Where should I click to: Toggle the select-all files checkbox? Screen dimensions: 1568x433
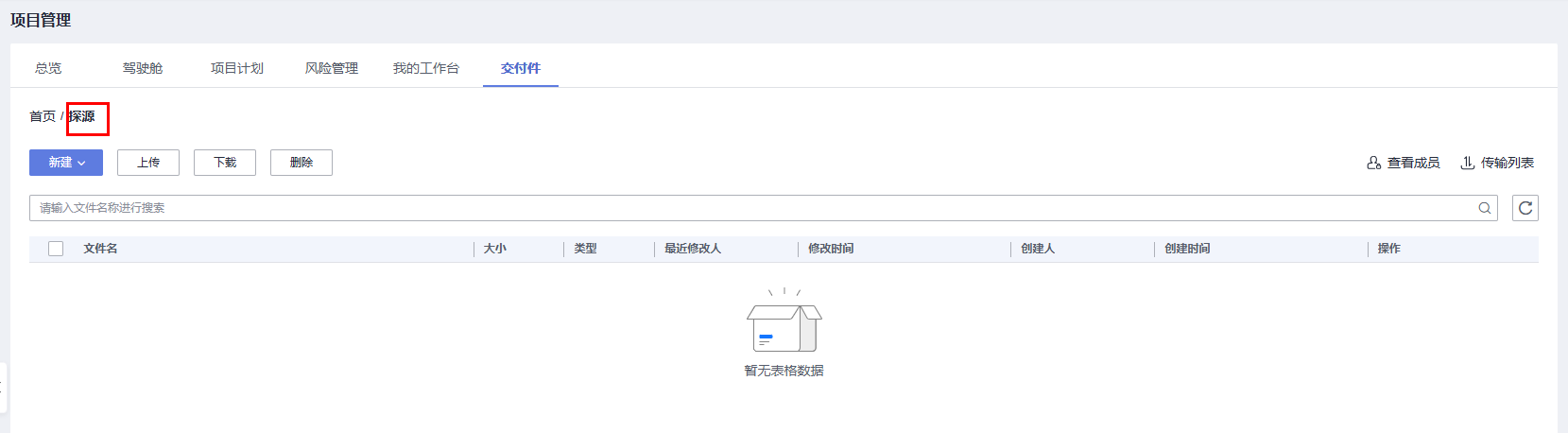[x=56, y=249]
